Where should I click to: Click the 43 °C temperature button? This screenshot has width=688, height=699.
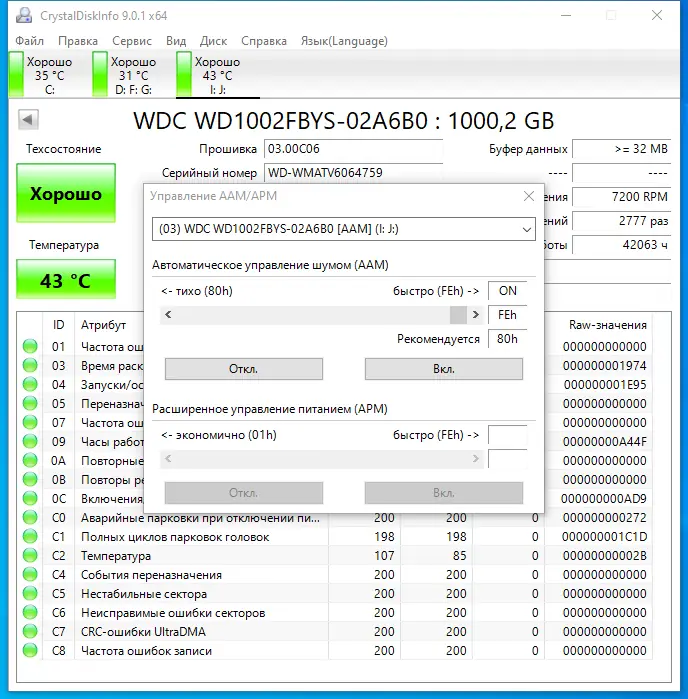(66, 280)
